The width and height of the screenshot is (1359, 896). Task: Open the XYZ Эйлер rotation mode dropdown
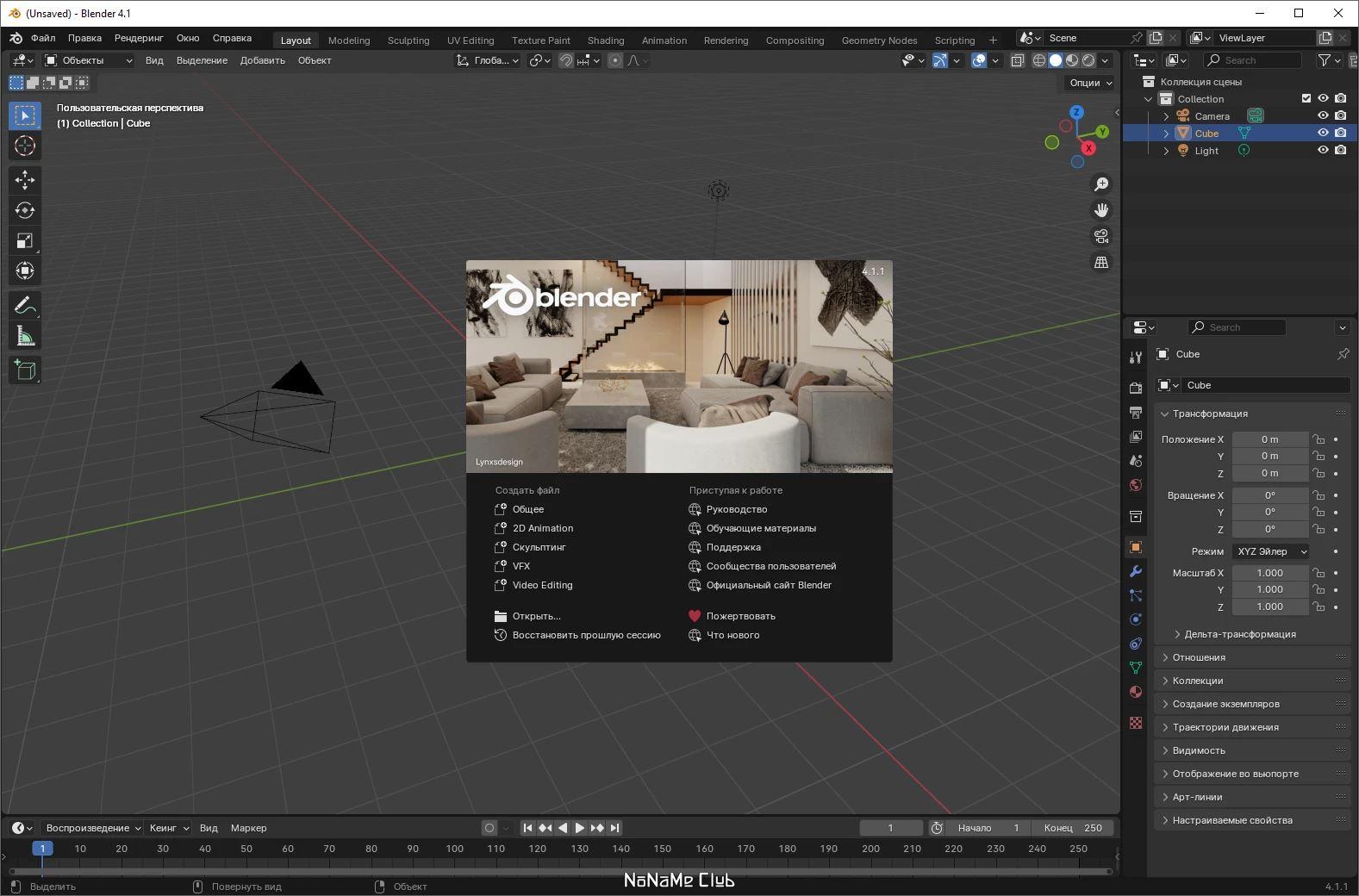coord(1271,551)
